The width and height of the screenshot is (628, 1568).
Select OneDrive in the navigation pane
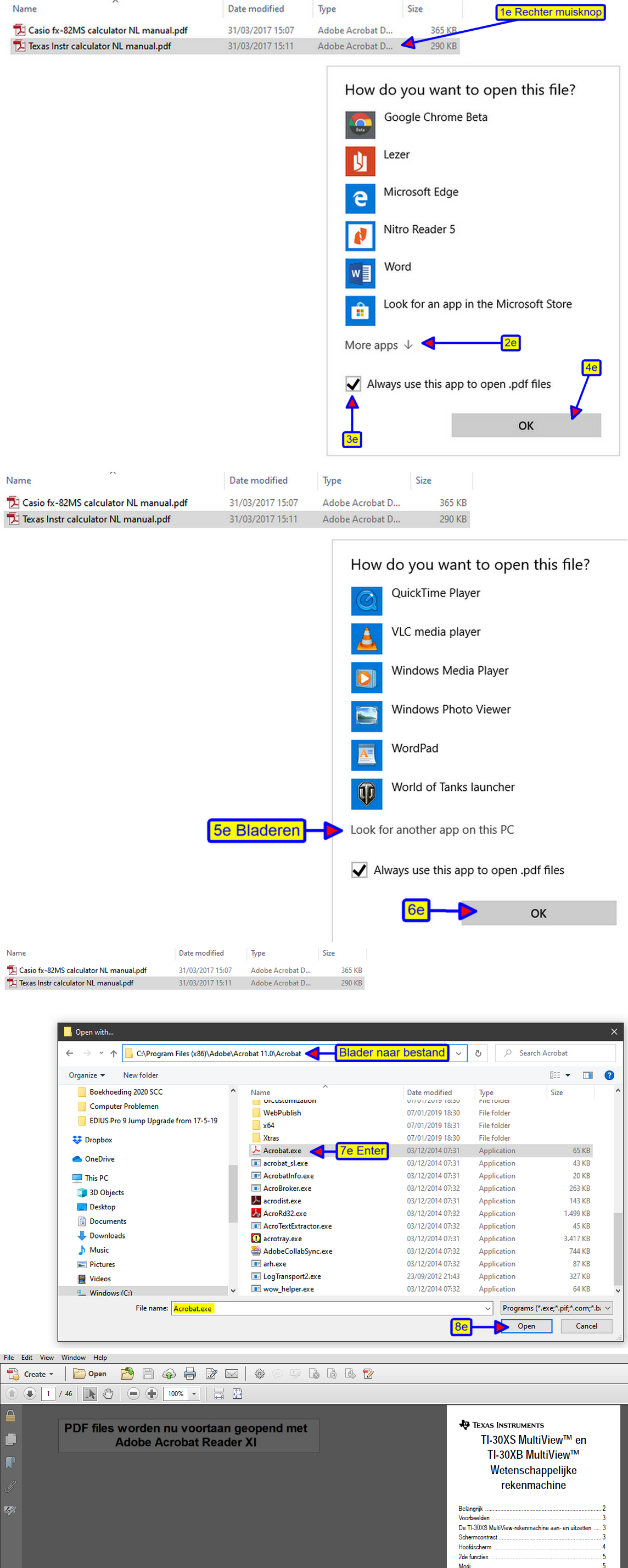(x=94, y=1159)
